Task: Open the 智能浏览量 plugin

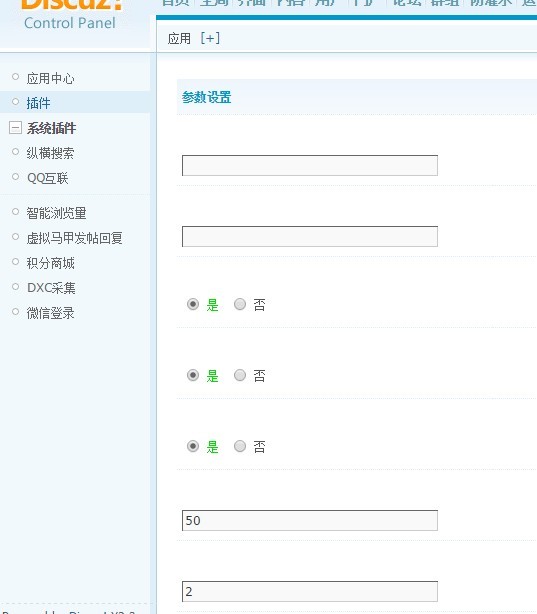Action: coord(56,213)
